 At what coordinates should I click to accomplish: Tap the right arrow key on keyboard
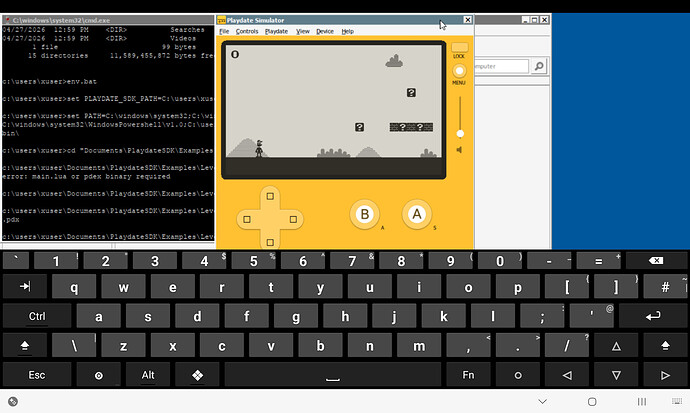(665, 375)
